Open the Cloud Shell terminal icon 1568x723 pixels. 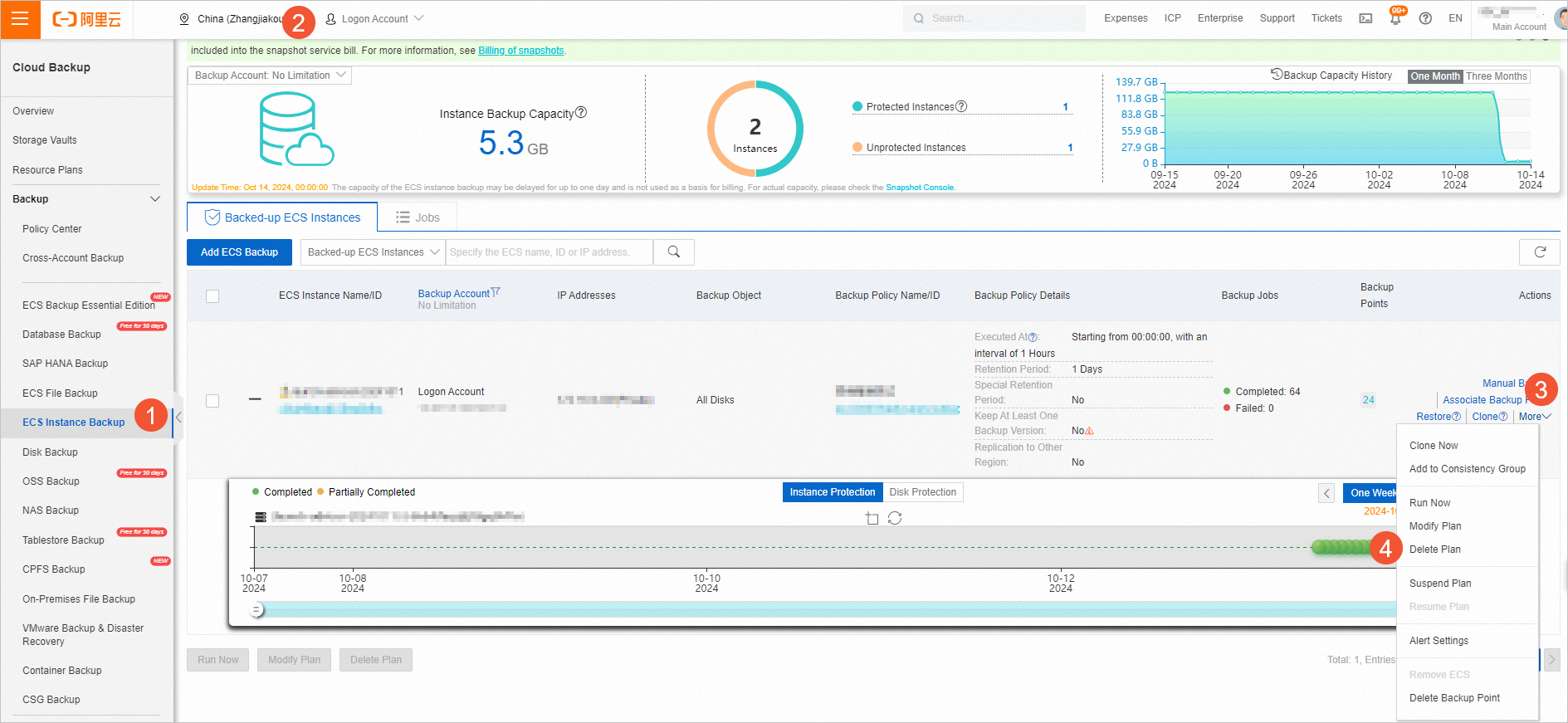coord(1365,18)
